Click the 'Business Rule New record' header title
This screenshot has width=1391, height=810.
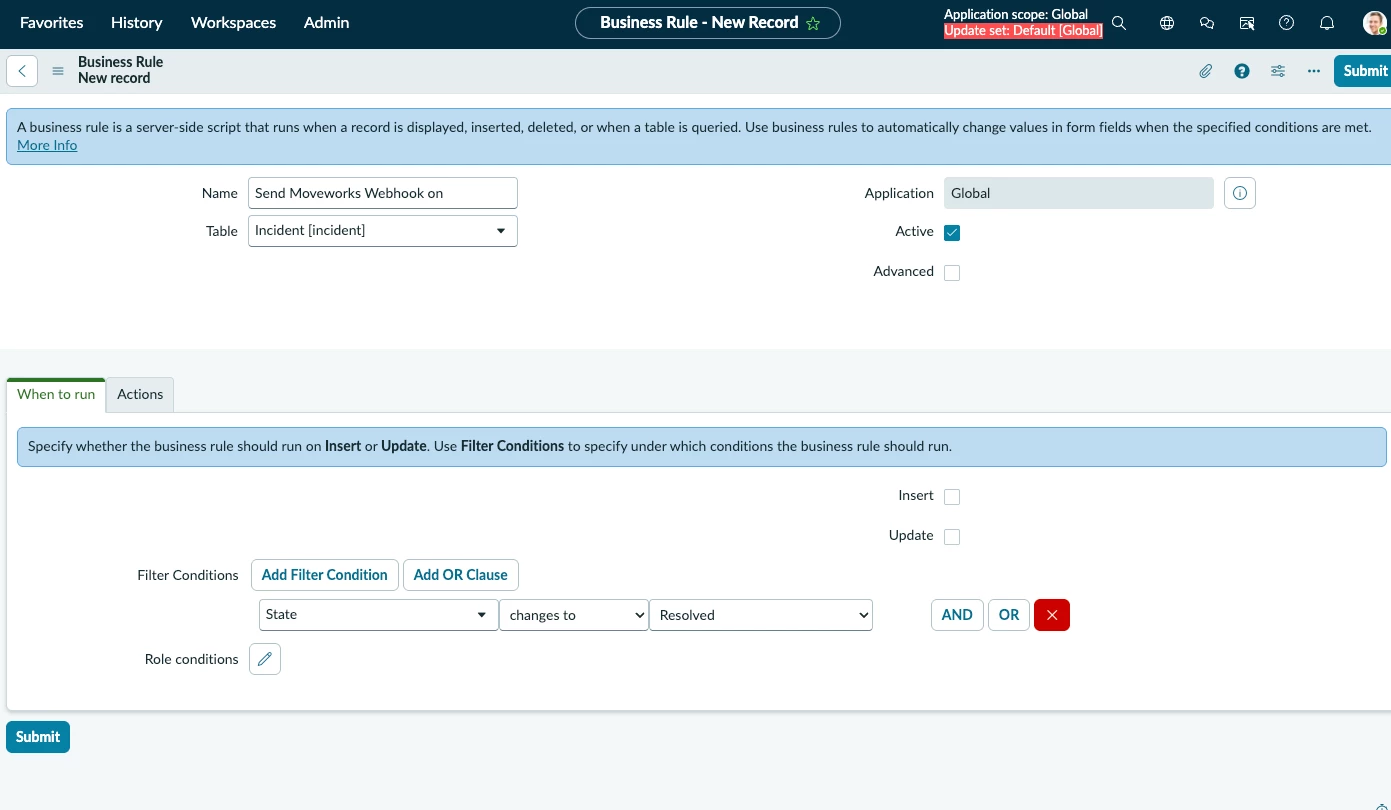click(120, 70)
